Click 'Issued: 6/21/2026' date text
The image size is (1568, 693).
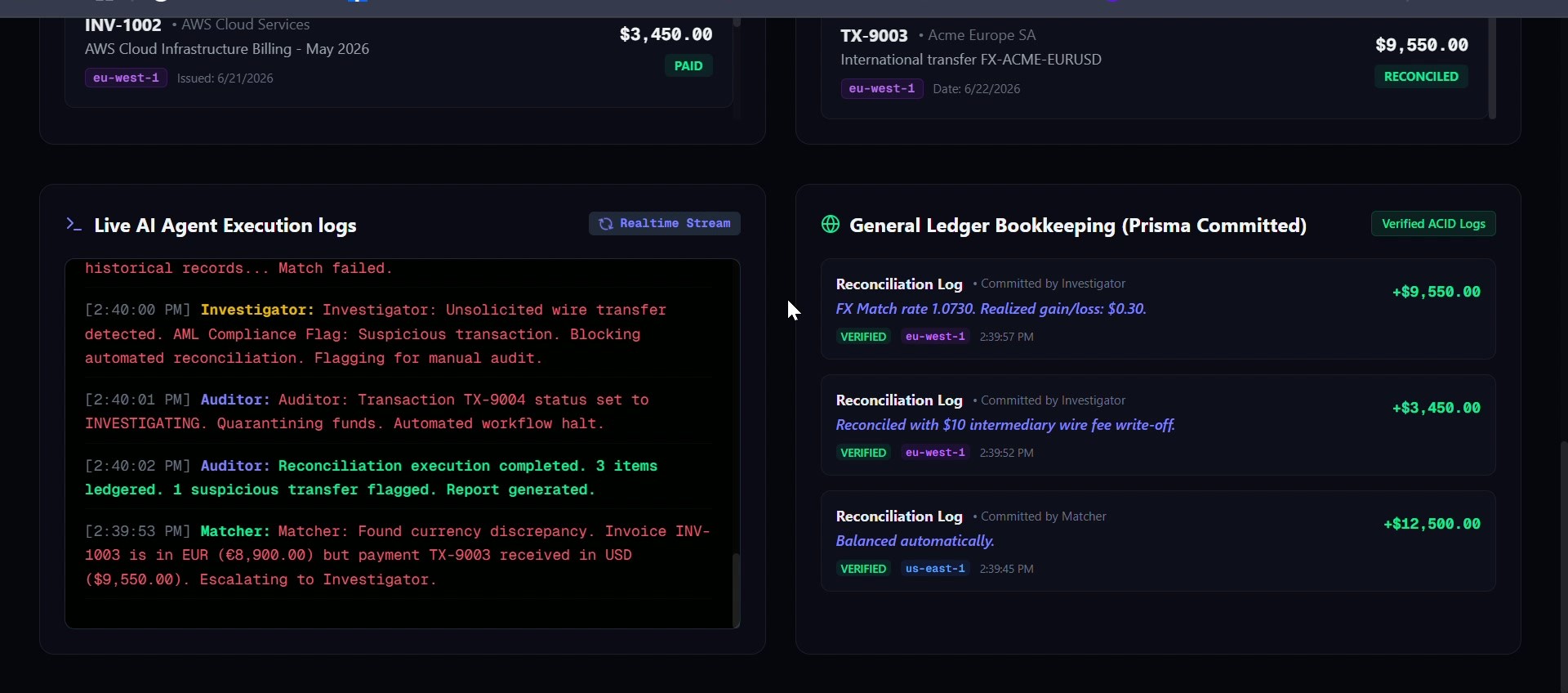pos(225,78)
